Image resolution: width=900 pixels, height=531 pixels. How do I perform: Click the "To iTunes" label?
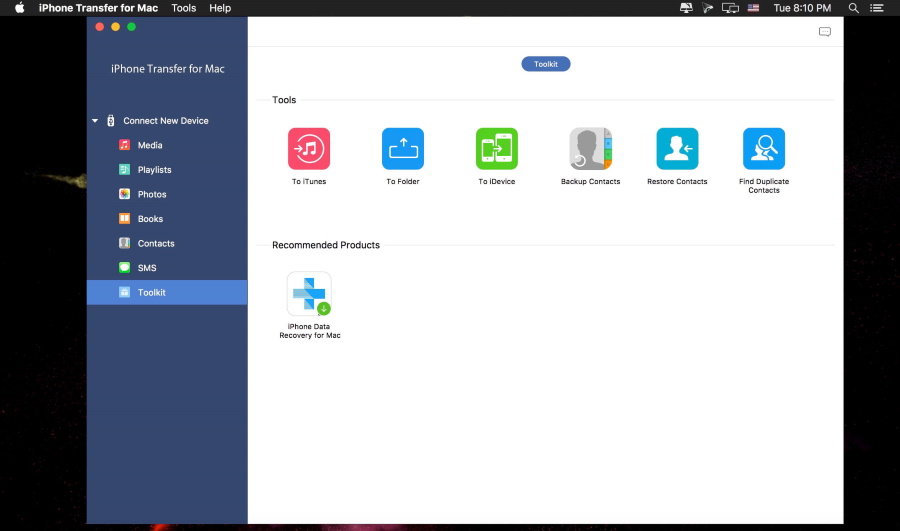tap(309, 181)
